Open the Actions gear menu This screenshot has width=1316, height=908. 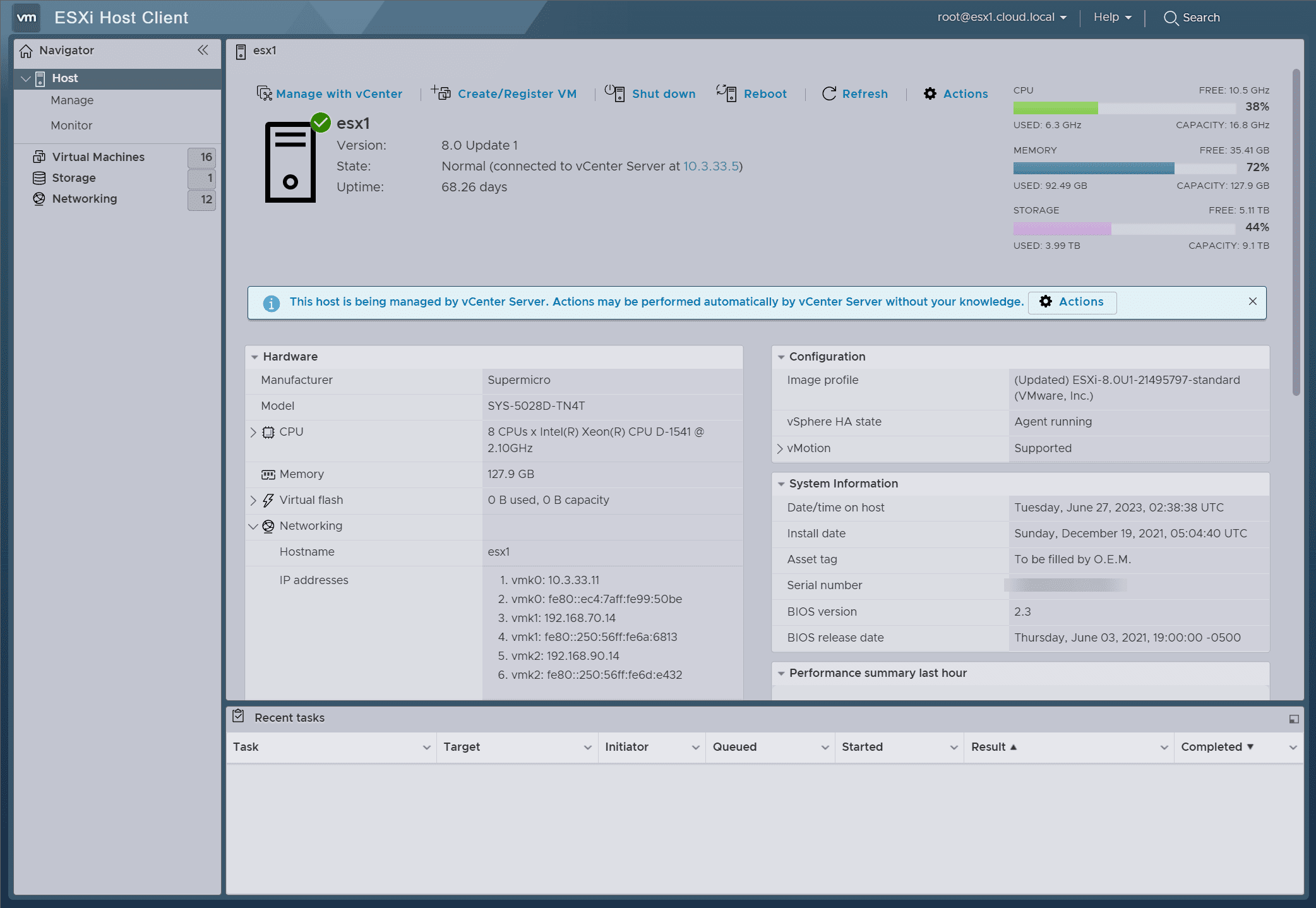pos(930,93)
